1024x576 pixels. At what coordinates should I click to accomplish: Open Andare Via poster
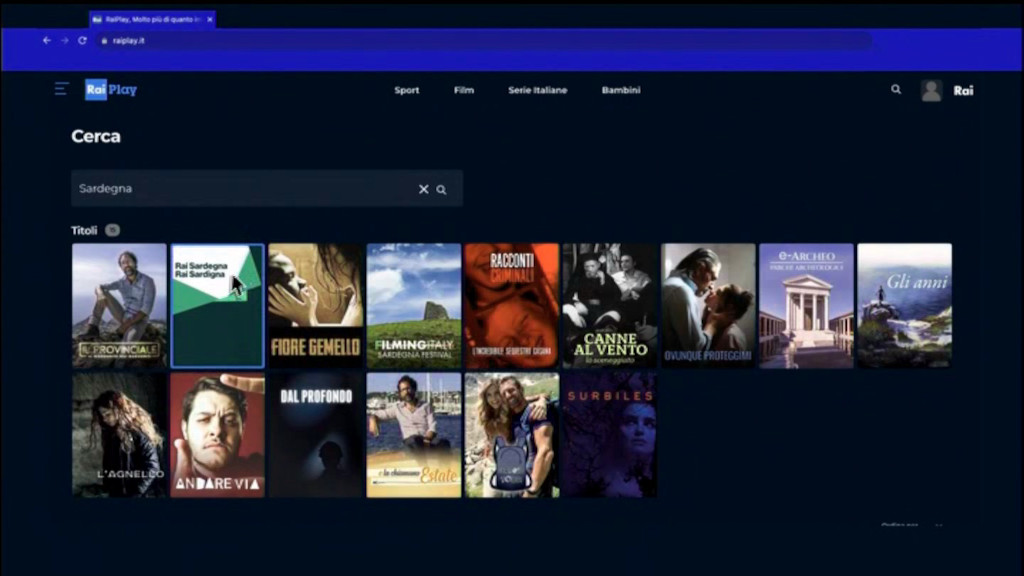tap(217, 435)
